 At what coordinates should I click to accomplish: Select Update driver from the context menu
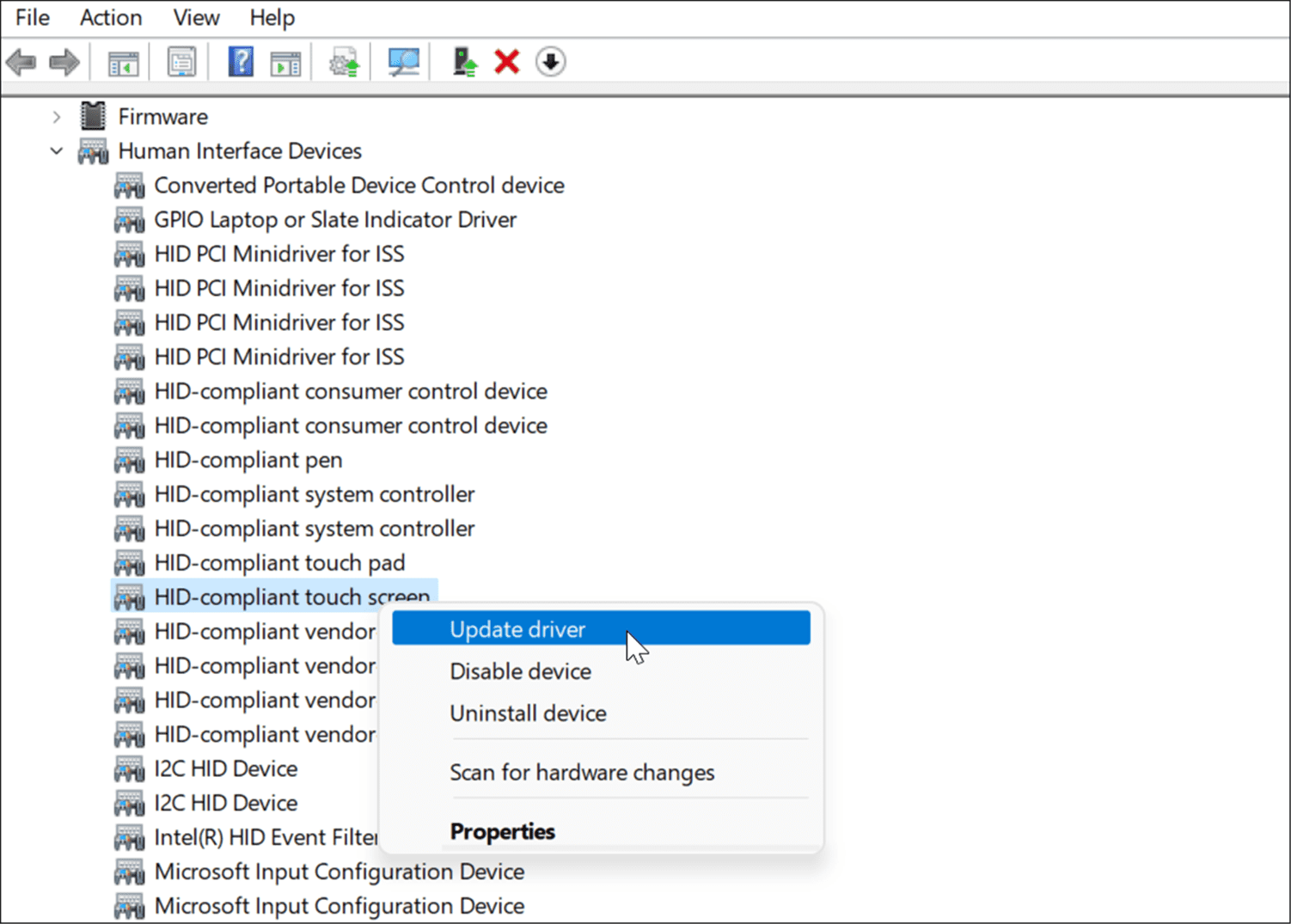[x=517, y=628]
